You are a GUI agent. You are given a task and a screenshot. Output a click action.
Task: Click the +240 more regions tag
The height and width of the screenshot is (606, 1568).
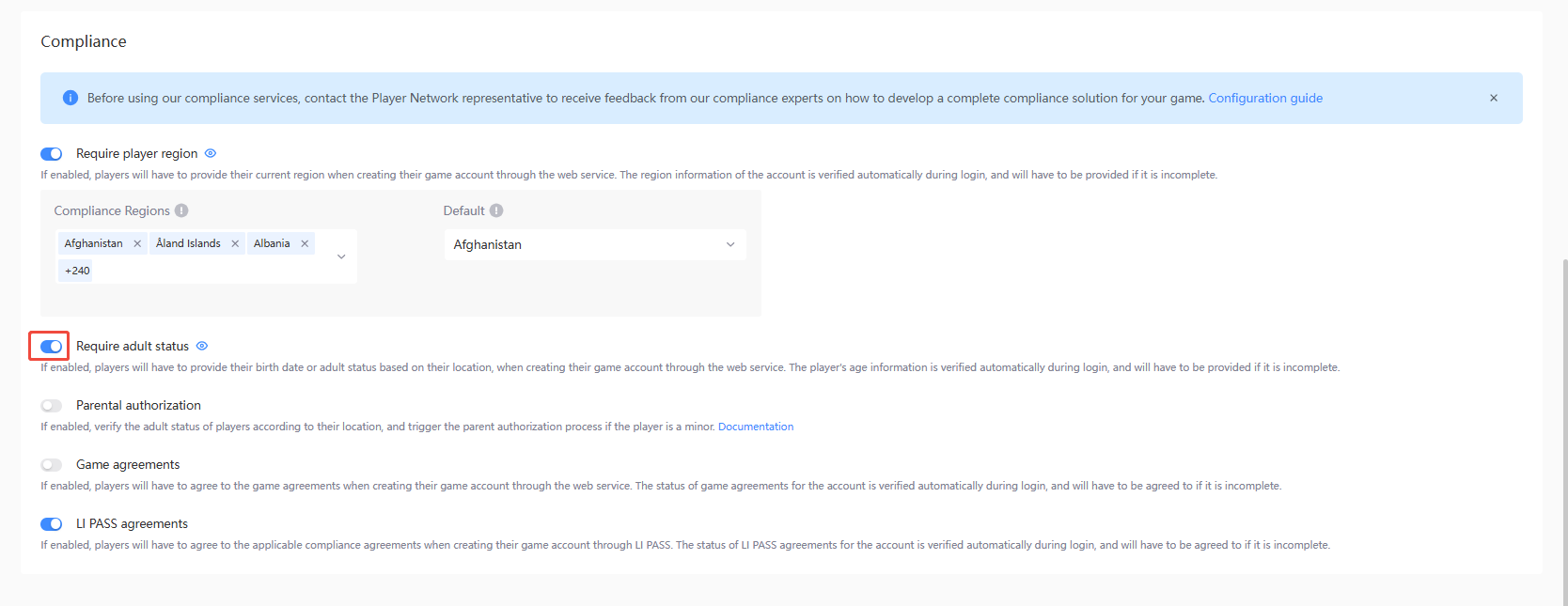click(x=77, y=271)
